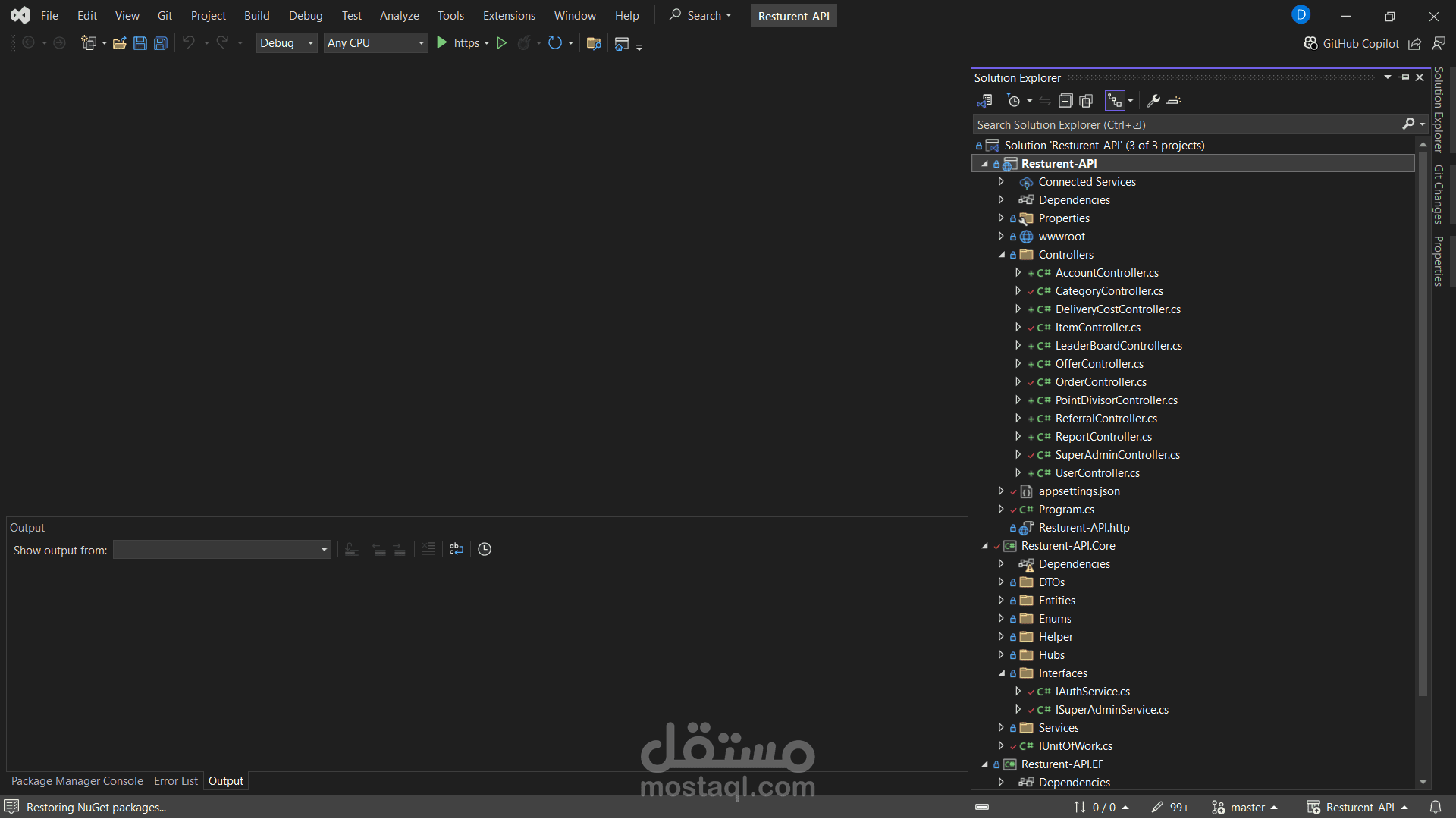Click the Search Solution Explorer input field

[1187, 124]
